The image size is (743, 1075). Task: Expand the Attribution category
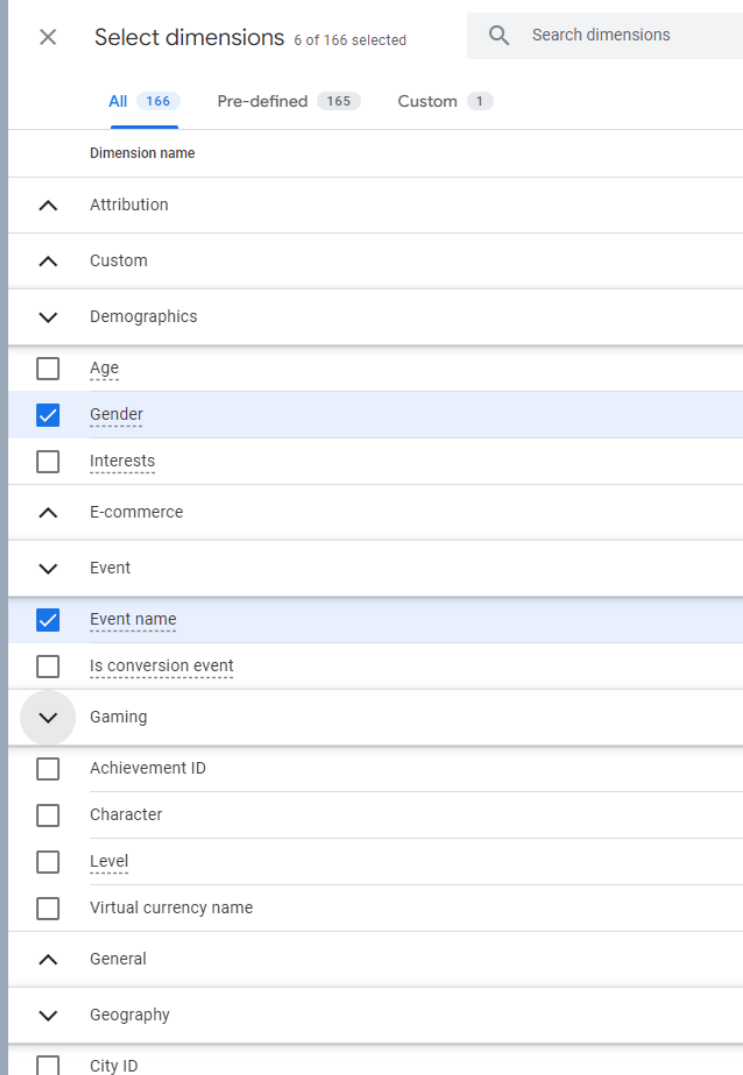[47, 205]
